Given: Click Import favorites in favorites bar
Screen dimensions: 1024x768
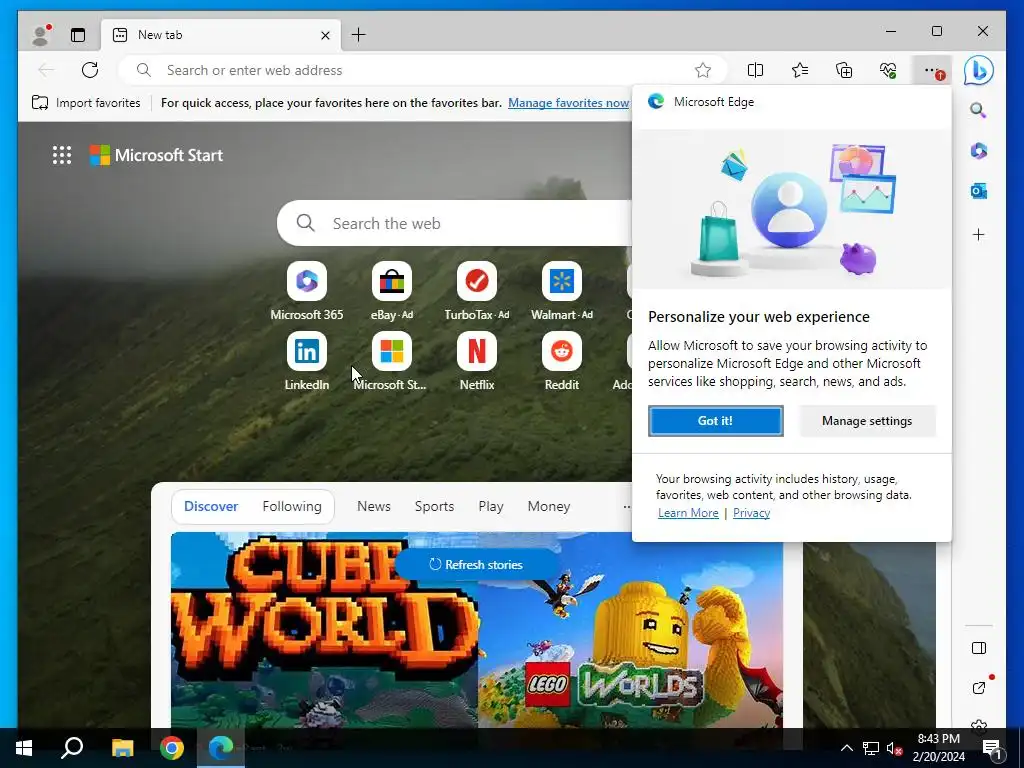Looking at the screenshot, I should (86, 103).
